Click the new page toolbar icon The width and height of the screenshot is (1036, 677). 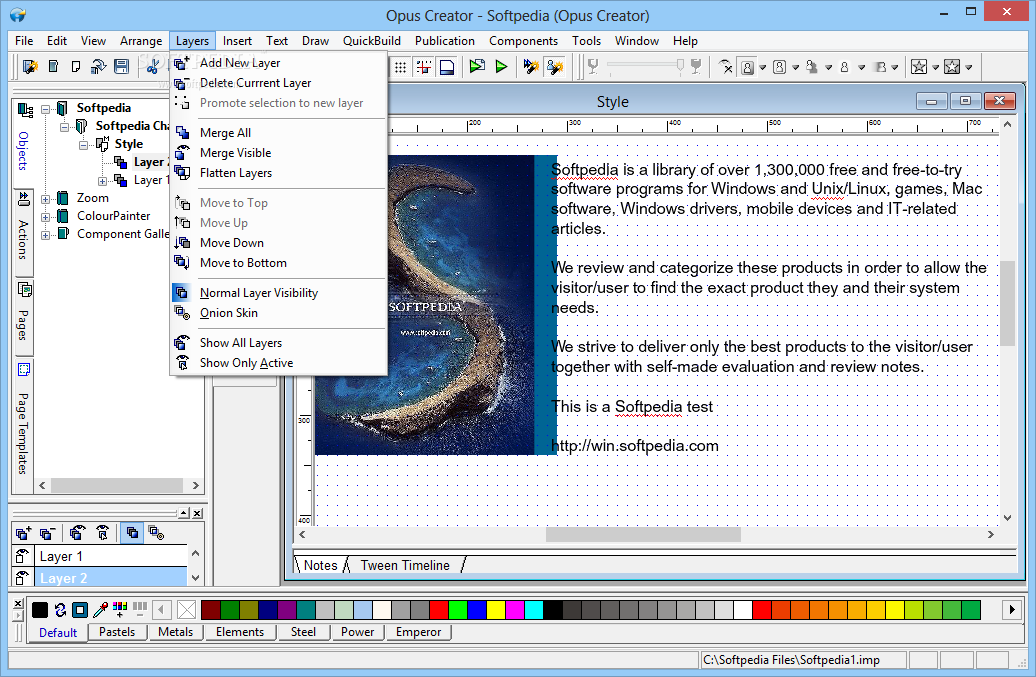click(76, 67)
